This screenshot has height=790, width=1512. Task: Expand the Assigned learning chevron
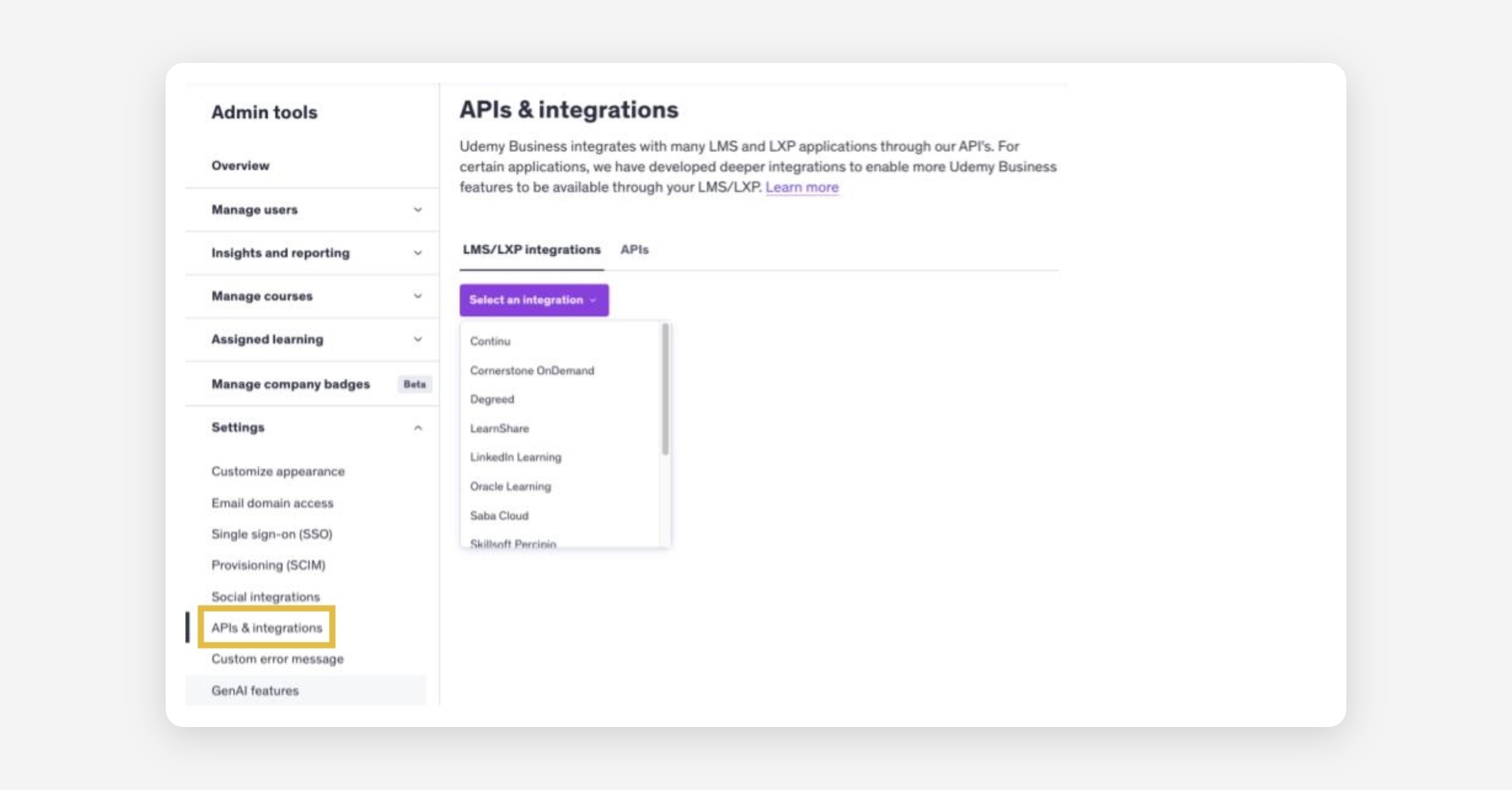[x=418, y=340]
